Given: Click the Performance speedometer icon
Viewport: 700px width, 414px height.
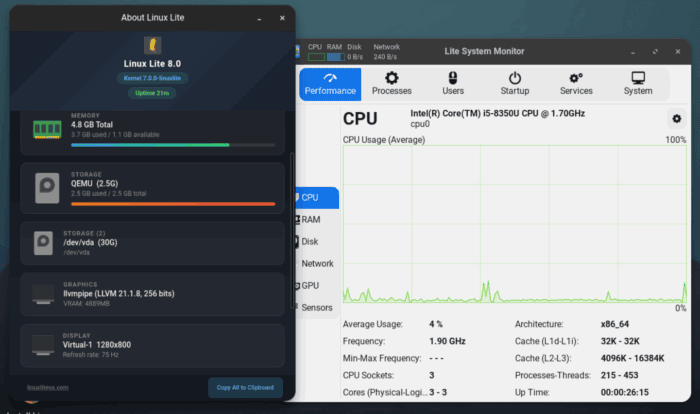Looking at the screenshot, I should [x=330, y=78].
